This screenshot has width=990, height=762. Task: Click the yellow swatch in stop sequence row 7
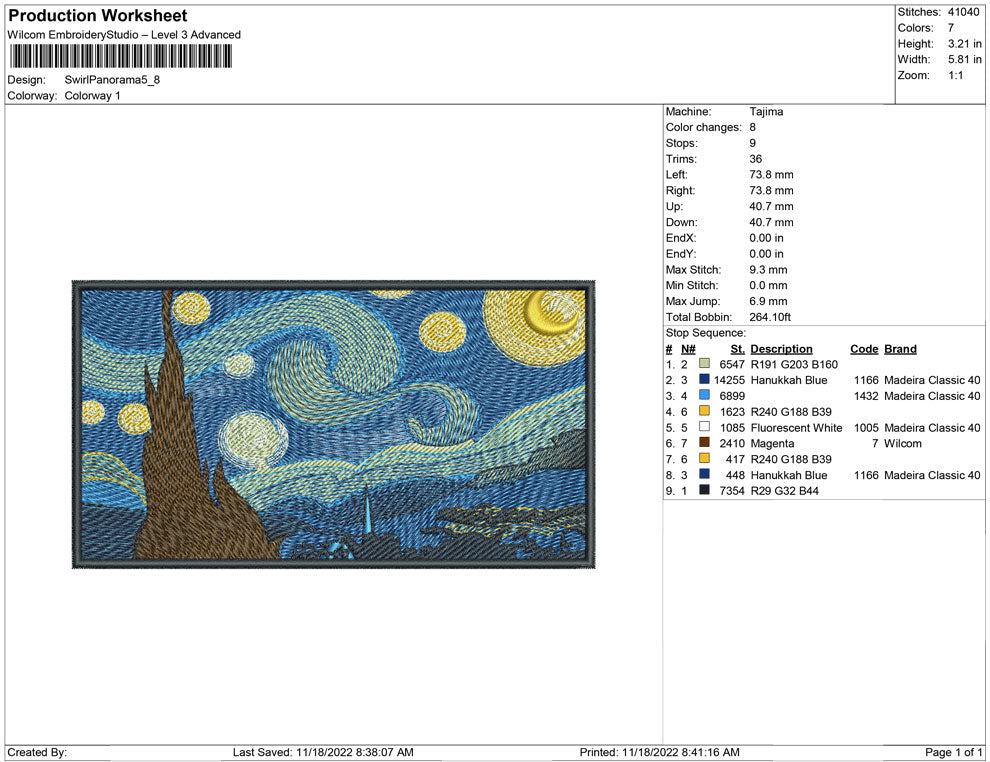[x=704, y=458]
